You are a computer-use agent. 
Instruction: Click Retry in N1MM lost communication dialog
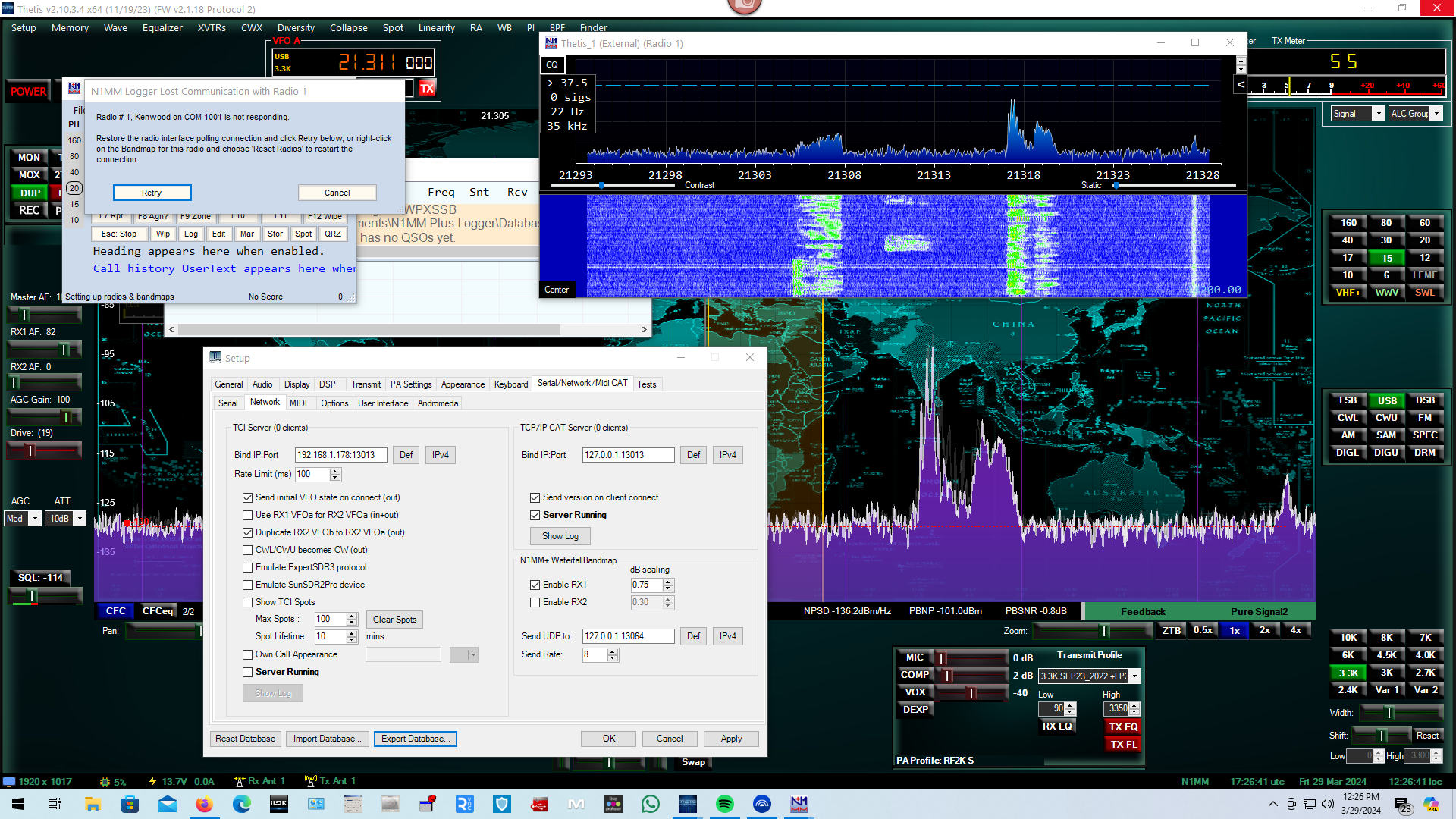click(x=152, y=193)
